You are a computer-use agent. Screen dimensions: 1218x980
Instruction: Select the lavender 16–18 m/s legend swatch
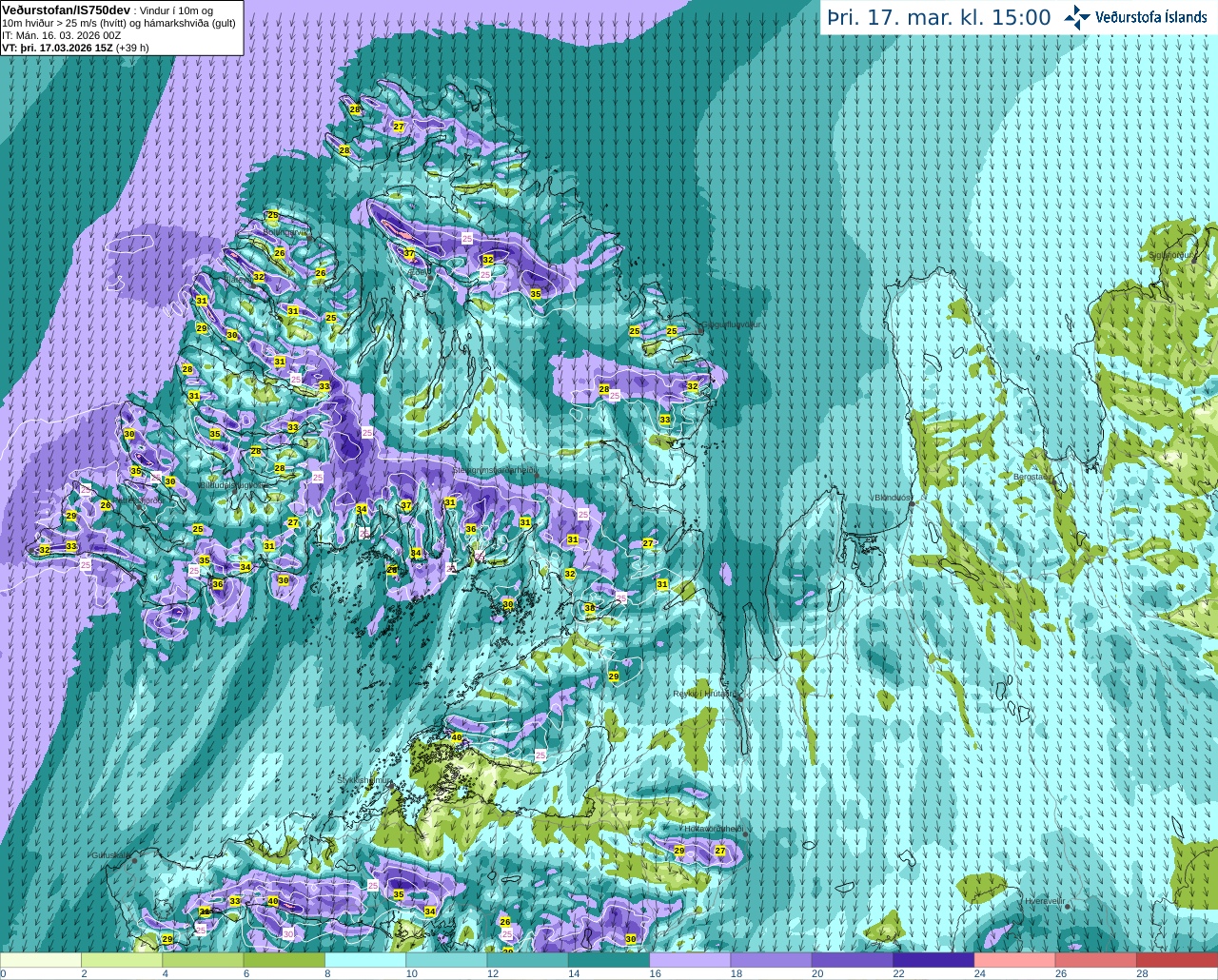(690, 960)
